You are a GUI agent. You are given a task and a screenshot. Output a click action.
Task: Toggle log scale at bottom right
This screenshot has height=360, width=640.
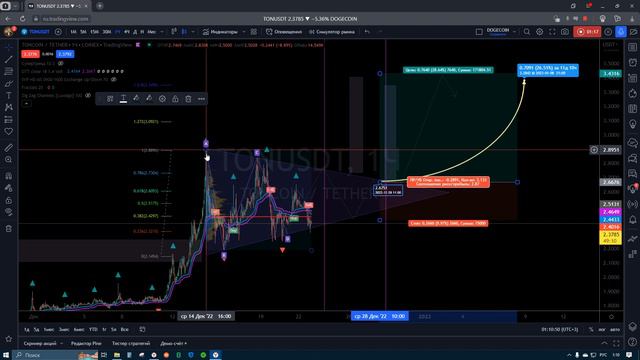(602, 329)
